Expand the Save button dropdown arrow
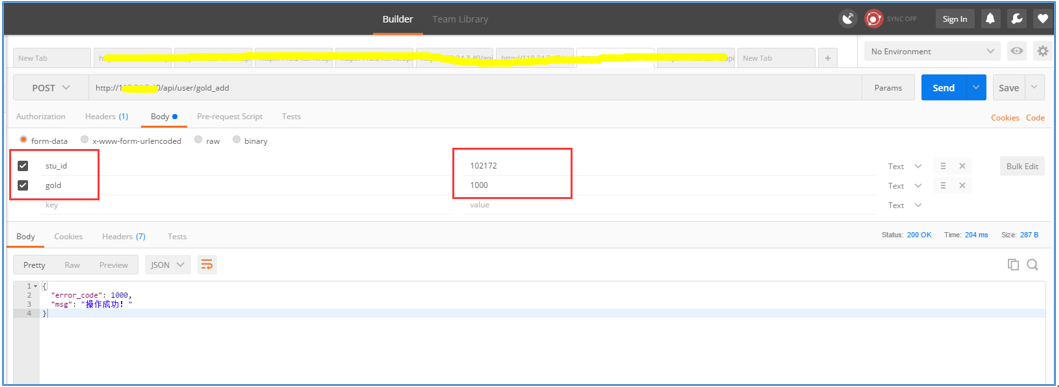This screenshot has width=1059, height=387. point(1035,88)
